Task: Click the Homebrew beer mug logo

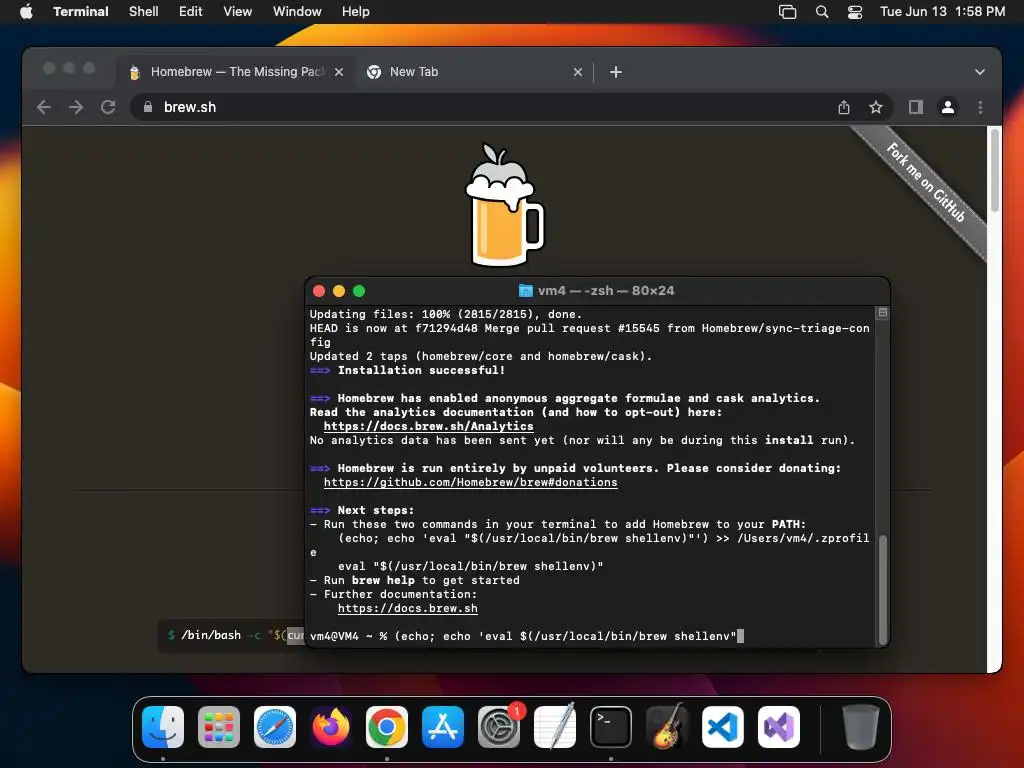Action: click(505, 205)
